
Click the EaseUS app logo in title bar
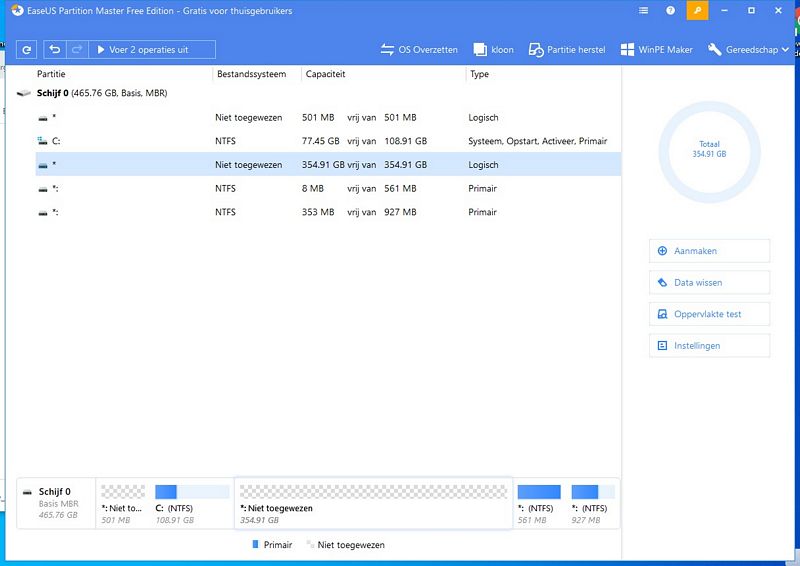click(17, 10)
